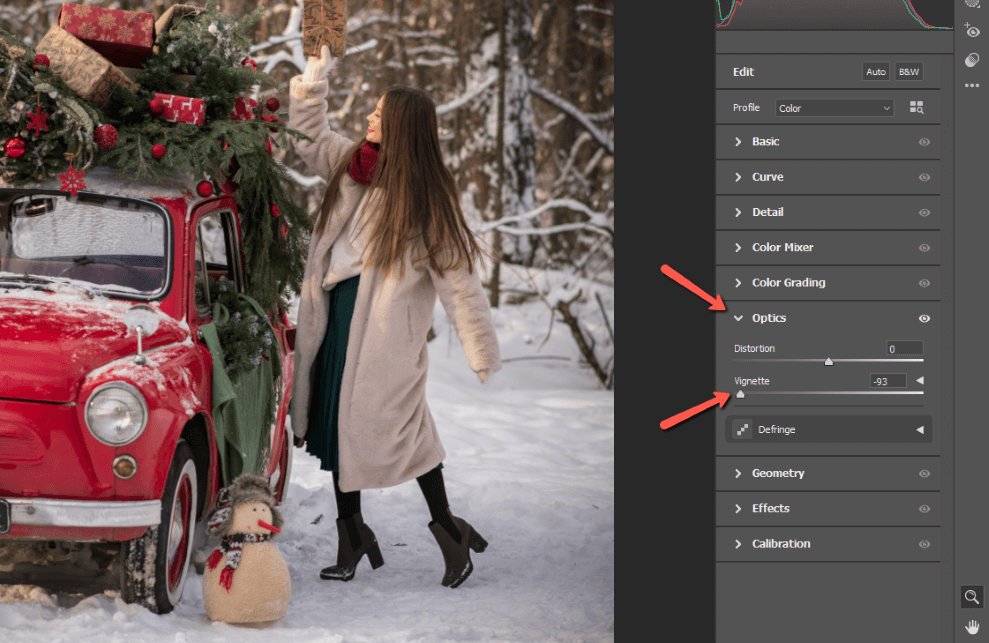Expand the Calibration panel chevron
Screen dimensions: 989x643
point(738,544)
